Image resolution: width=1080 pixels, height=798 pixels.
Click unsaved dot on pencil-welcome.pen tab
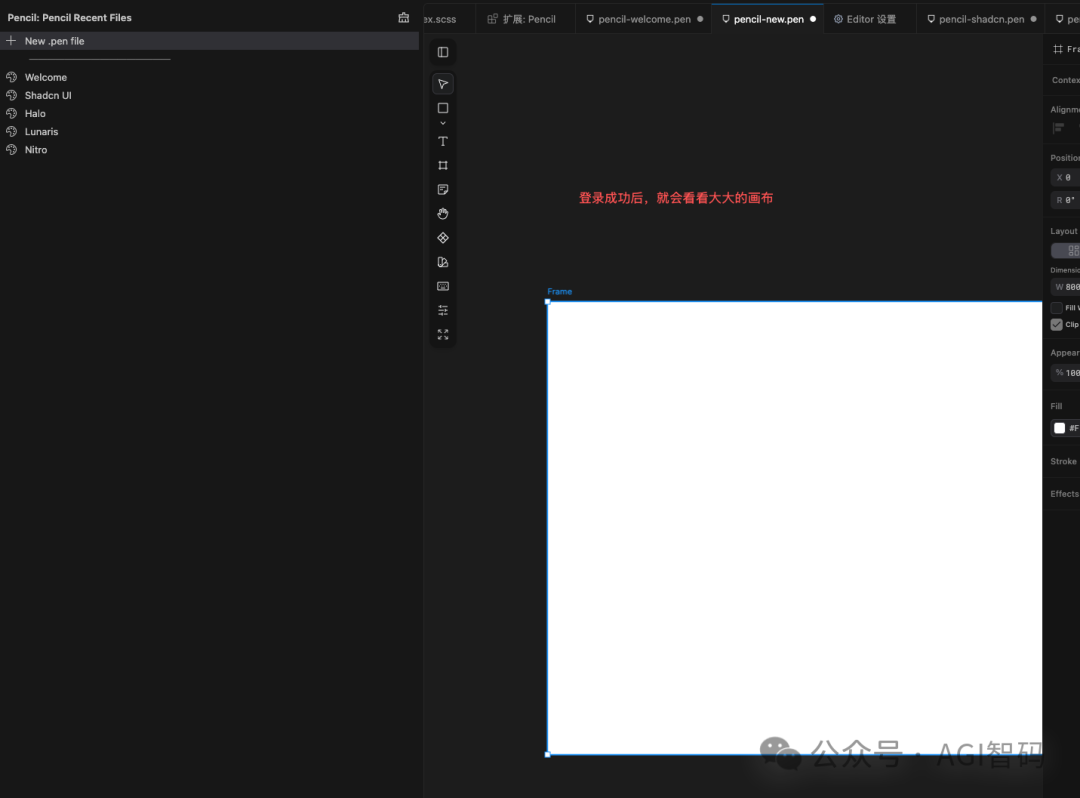coord(700,19)
